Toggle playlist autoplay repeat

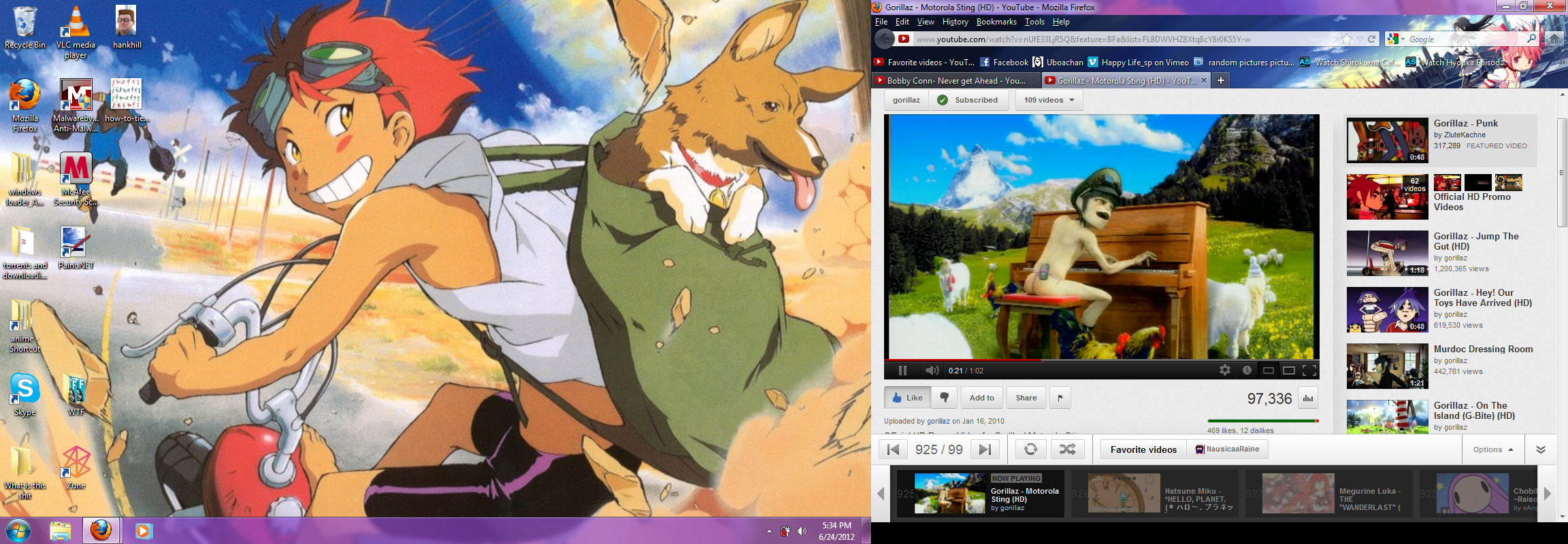pos(1031,449)
